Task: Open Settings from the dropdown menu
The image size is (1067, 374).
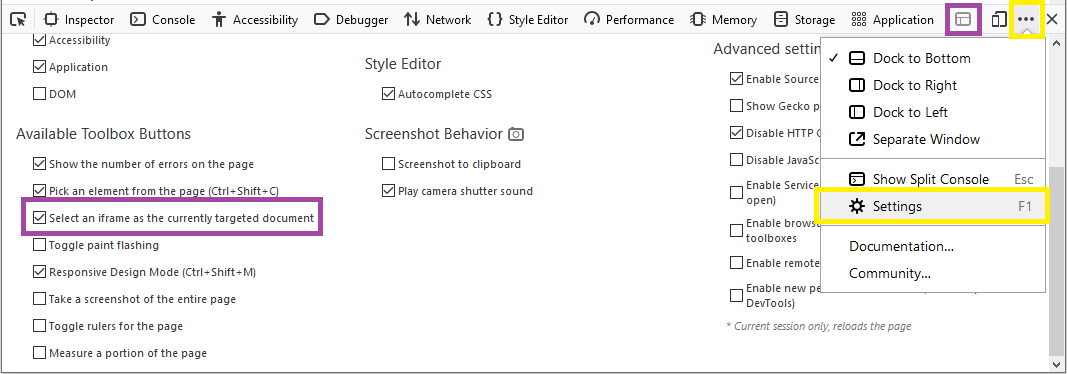Action: coord(933,207)
